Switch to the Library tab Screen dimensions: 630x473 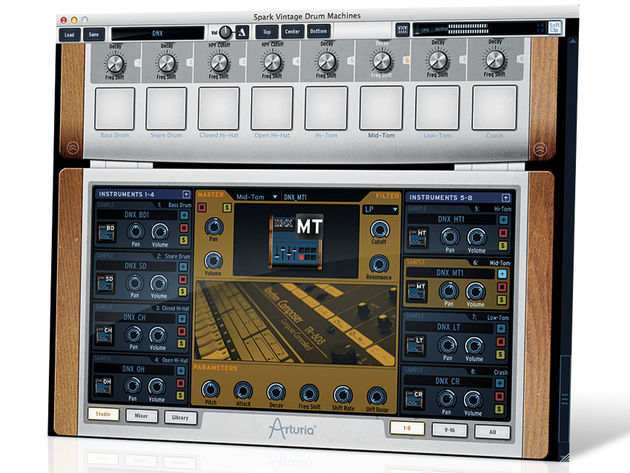click(x=180, y=418)
